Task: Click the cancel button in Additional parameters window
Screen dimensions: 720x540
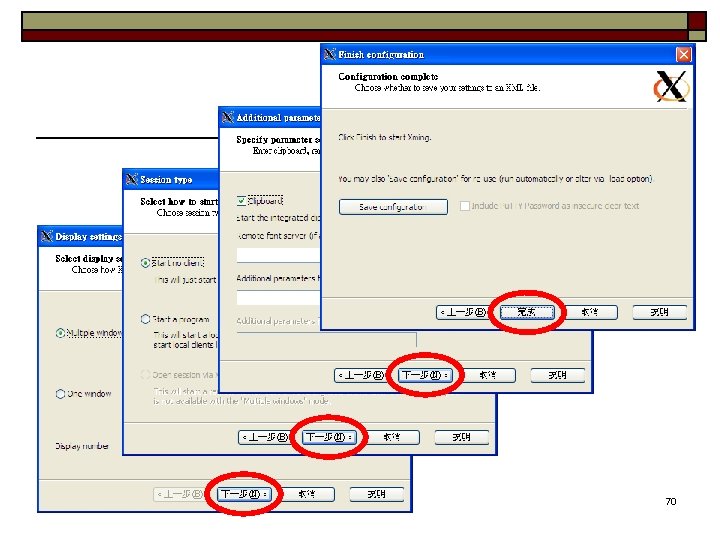Action: [x=488, y=375]
